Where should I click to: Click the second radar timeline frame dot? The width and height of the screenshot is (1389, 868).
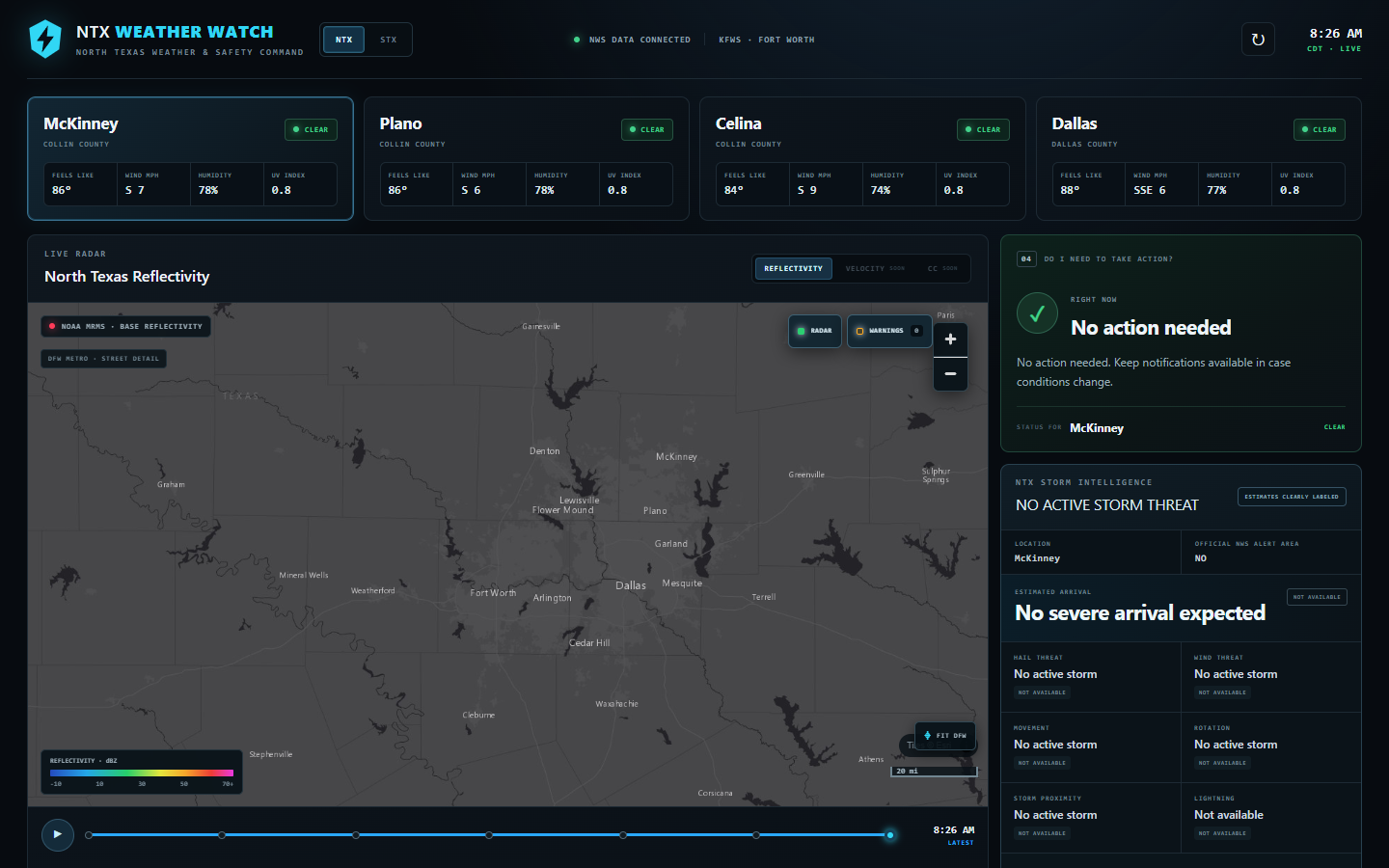pyautogui.click(x=222, y=835)
